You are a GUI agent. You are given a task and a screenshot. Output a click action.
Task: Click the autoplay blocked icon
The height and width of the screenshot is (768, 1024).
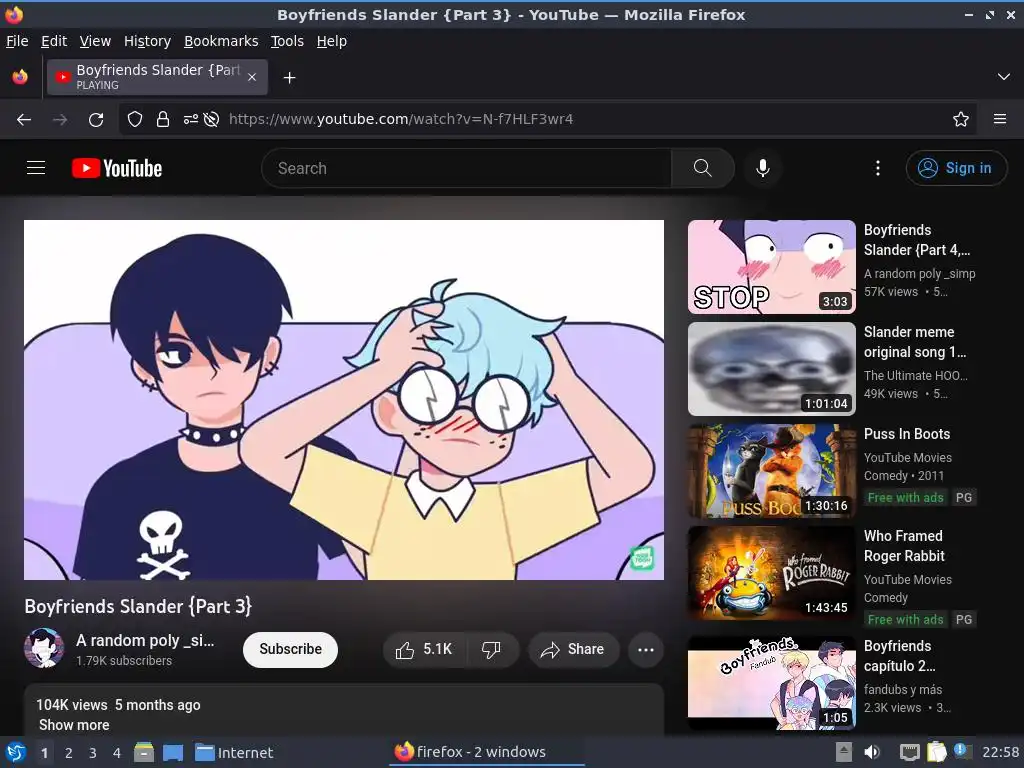pos(211,120)
